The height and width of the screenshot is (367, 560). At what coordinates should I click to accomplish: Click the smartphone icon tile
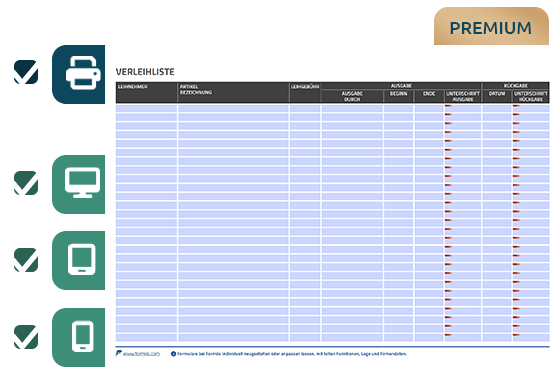[79, 337]
